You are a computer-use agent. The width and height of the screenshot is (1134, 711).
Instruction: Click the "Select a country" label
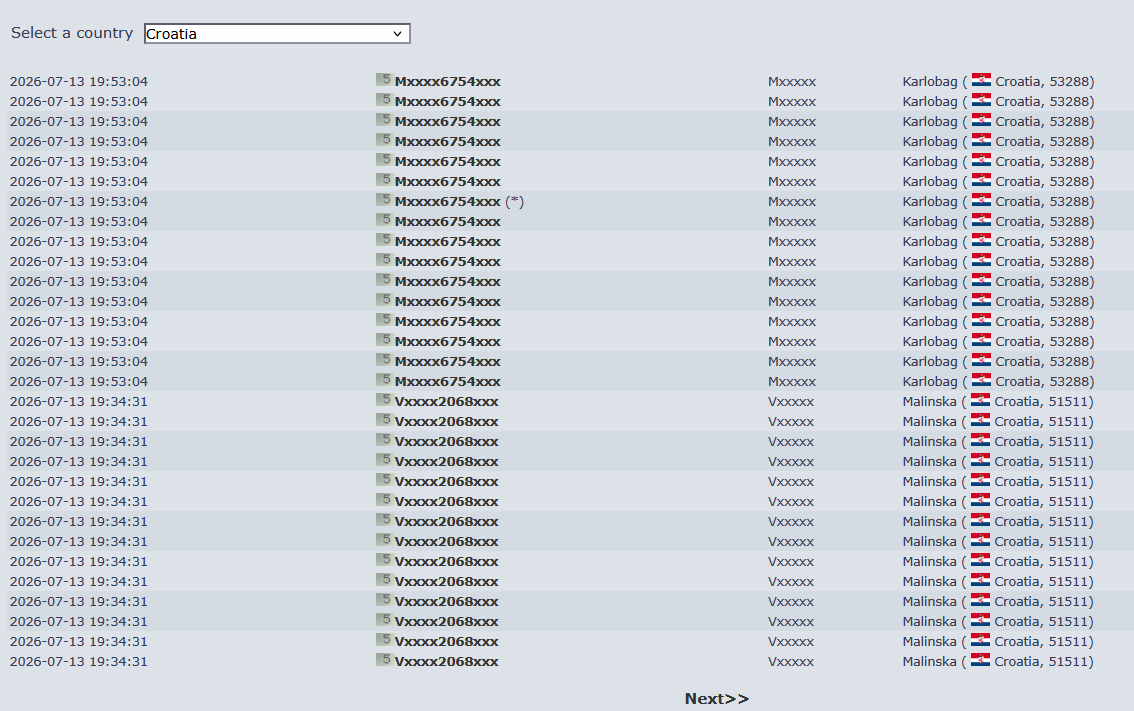(72, 33)
